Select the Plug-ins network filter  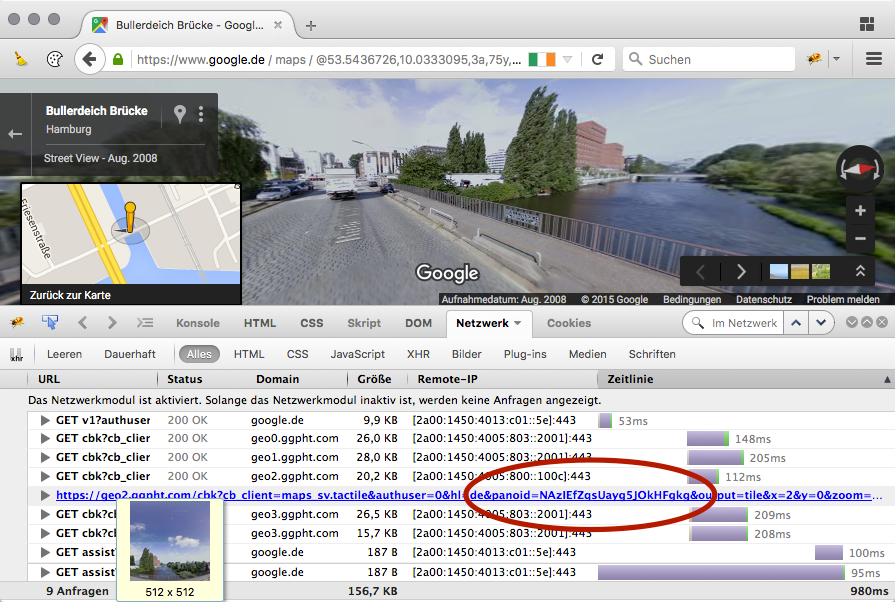coord(525,354)
